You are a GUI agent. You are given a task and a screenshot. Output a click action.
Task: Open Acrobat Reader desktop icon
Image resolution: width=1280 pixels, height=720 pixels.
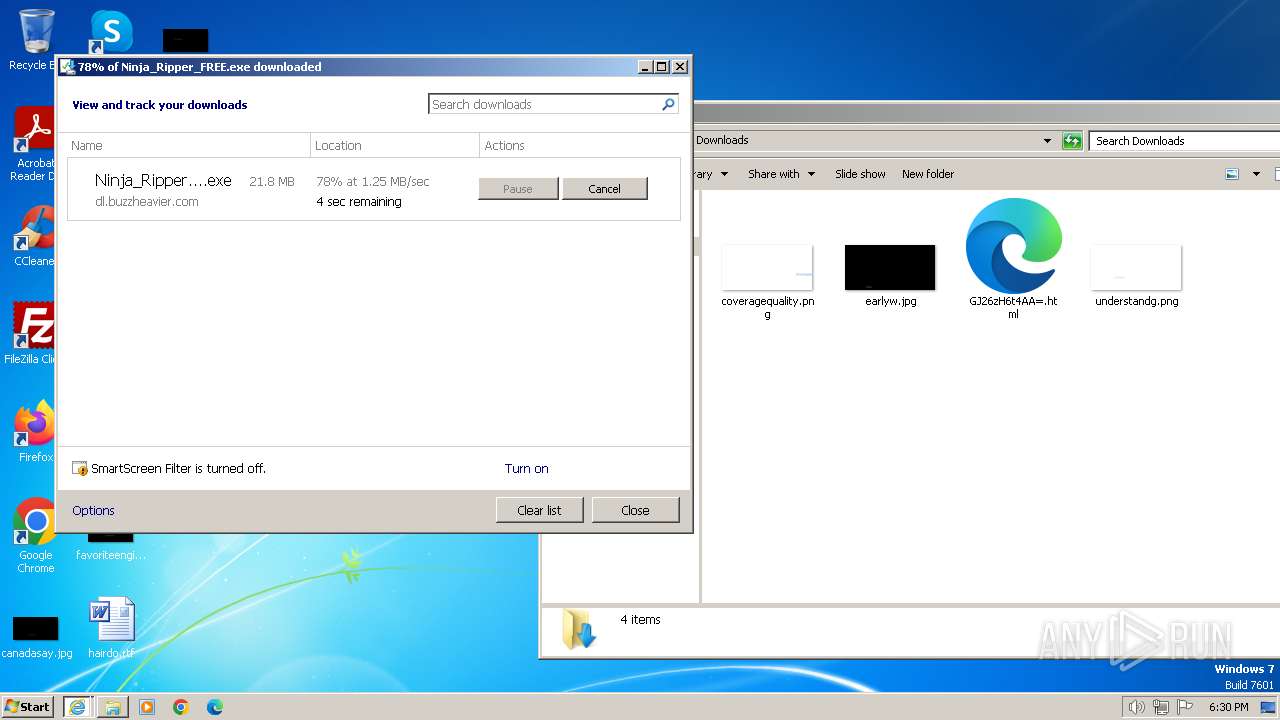coord(33,143)
